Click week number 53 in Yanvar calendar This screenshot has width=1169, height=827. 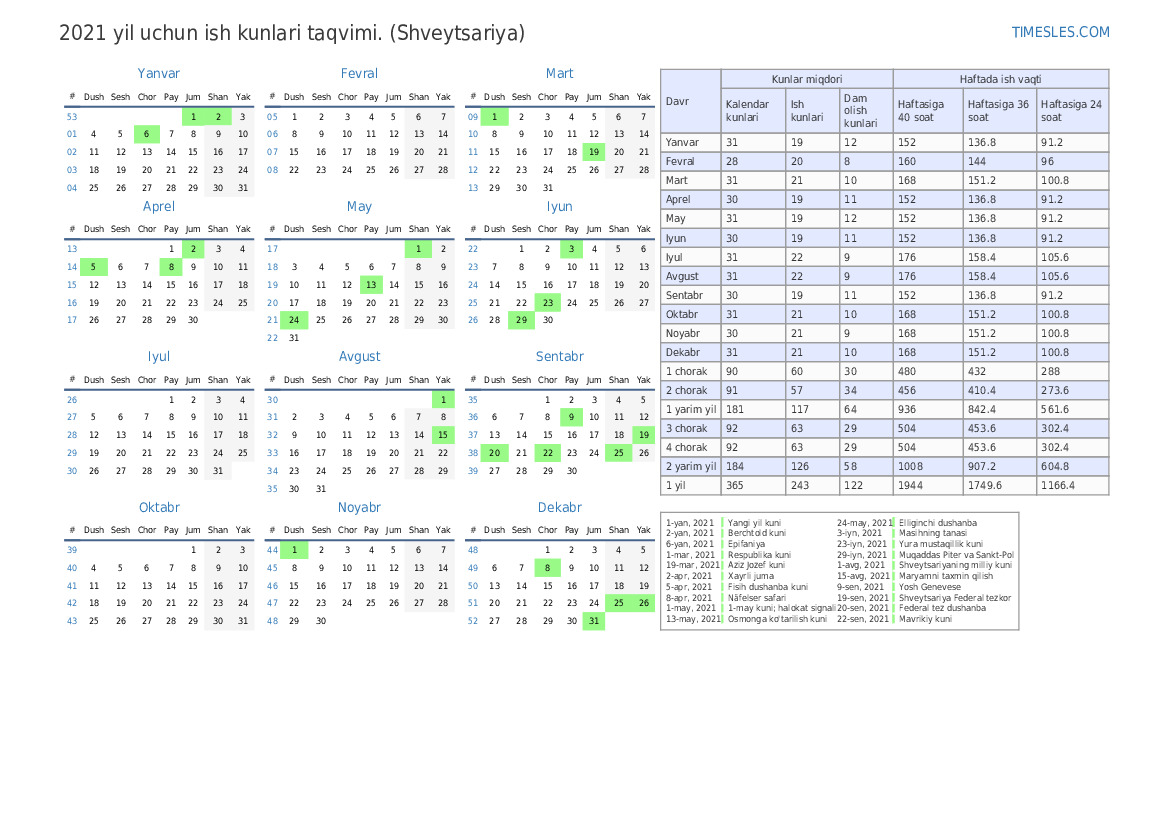point(72,116)
